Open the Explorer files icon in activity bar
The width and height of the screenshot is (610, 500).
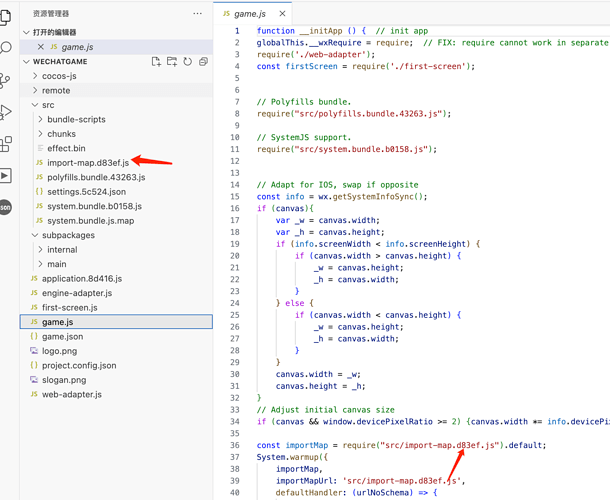coord(5,17)
